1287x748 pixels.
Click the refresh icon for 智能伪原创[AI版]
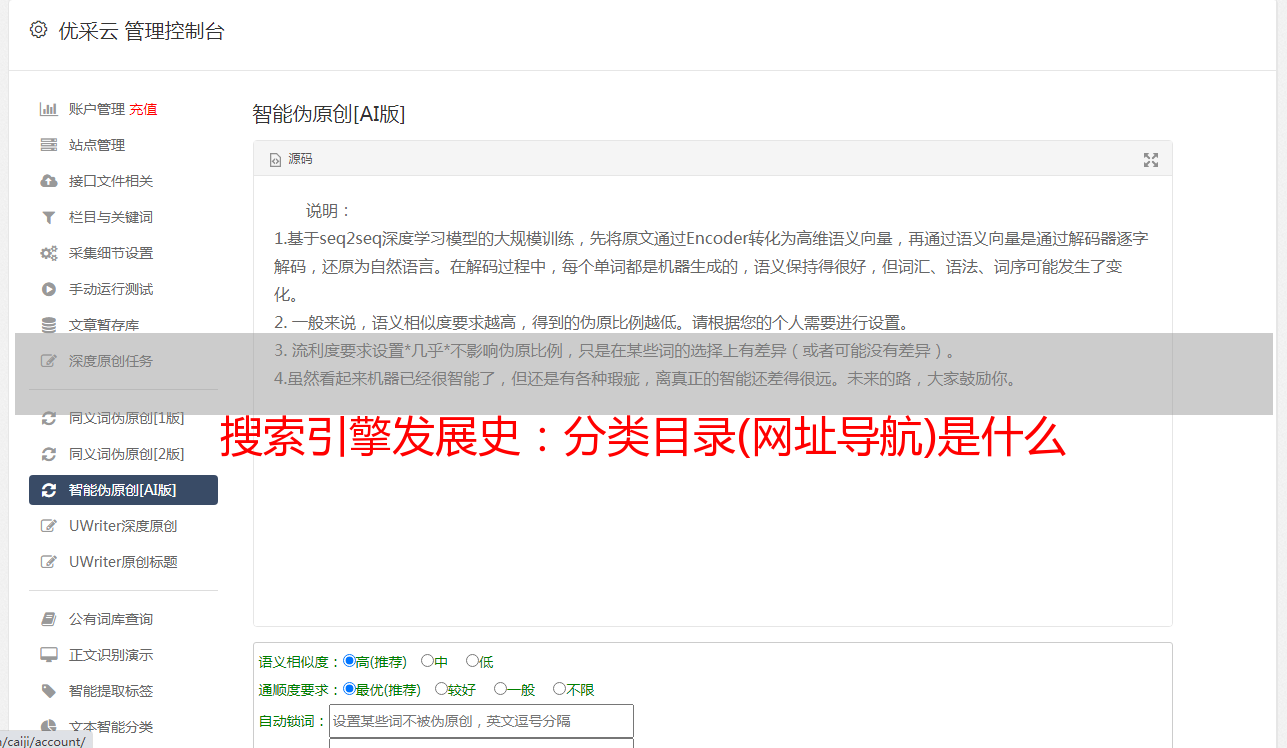click(x=48, y=490)
